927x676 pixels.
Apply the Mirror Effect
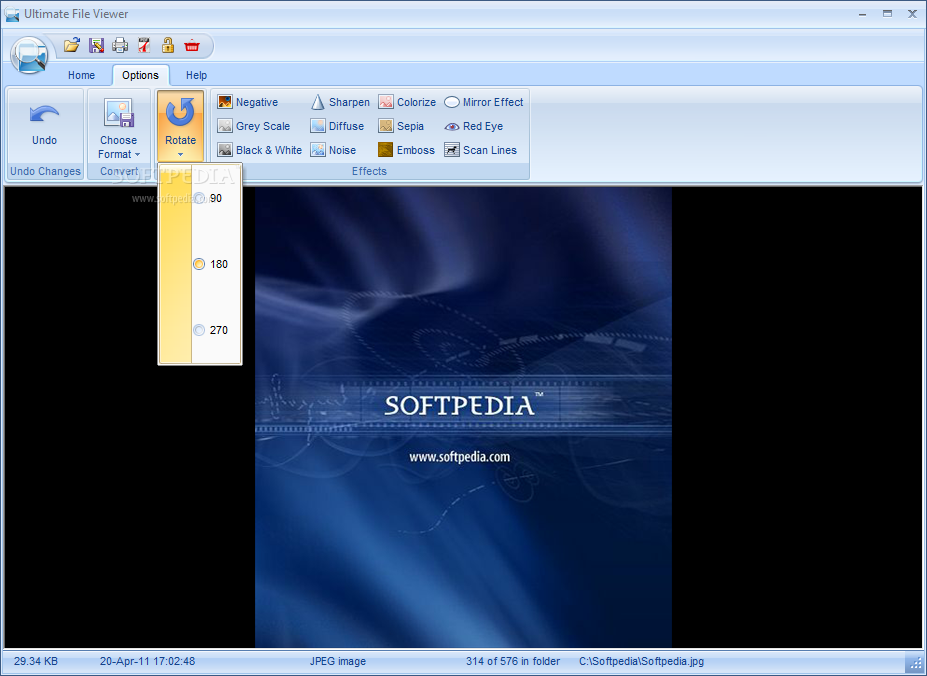coord(484,102)
